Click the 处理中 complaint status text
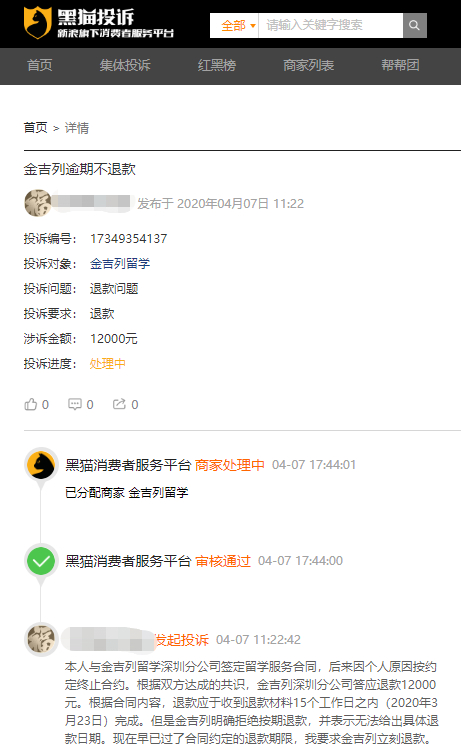The width and height of the screenshot is (461, 753). pos(108,364)
